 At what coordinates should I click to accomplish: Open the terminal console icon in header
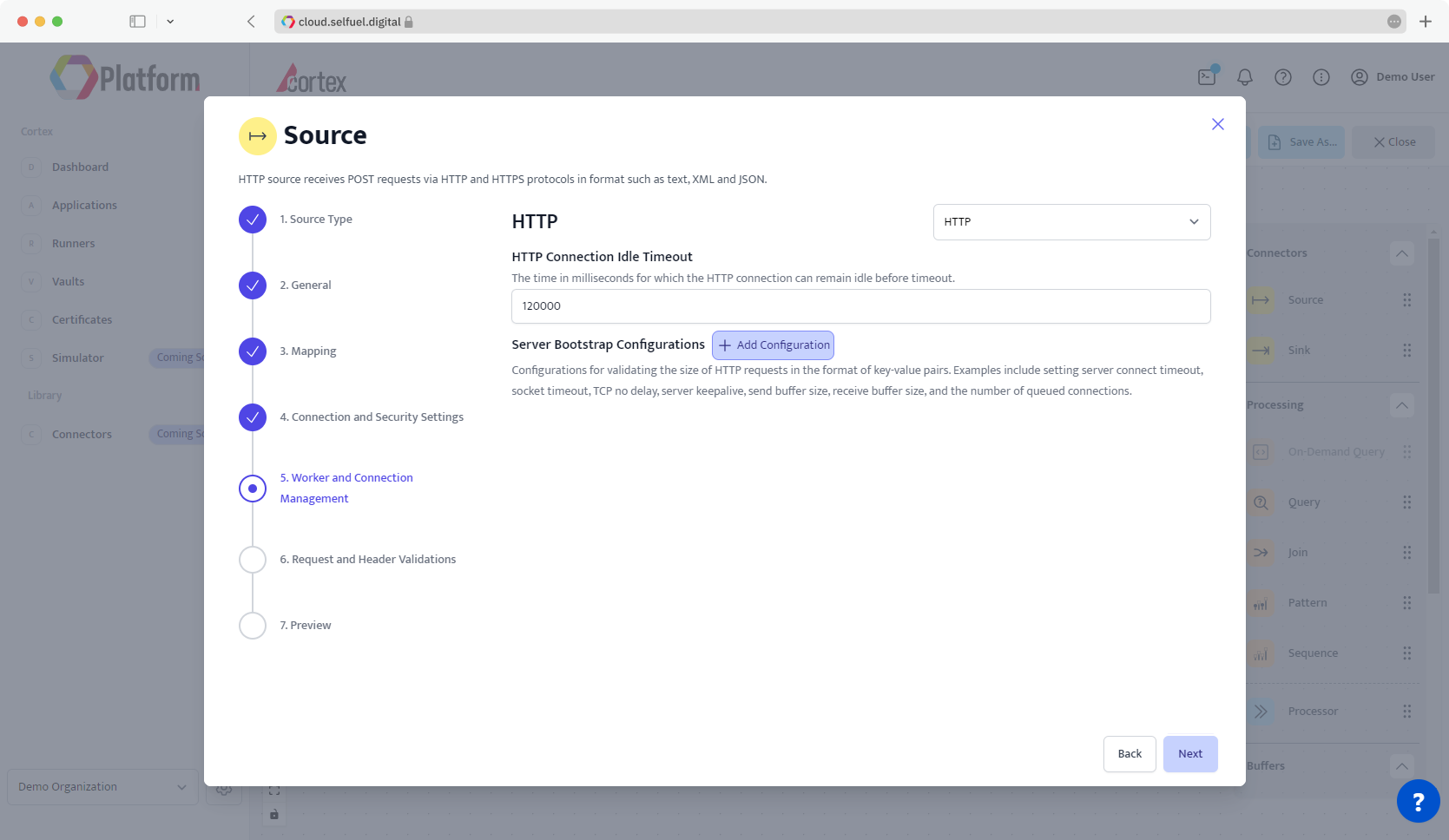pos(1207,76)
